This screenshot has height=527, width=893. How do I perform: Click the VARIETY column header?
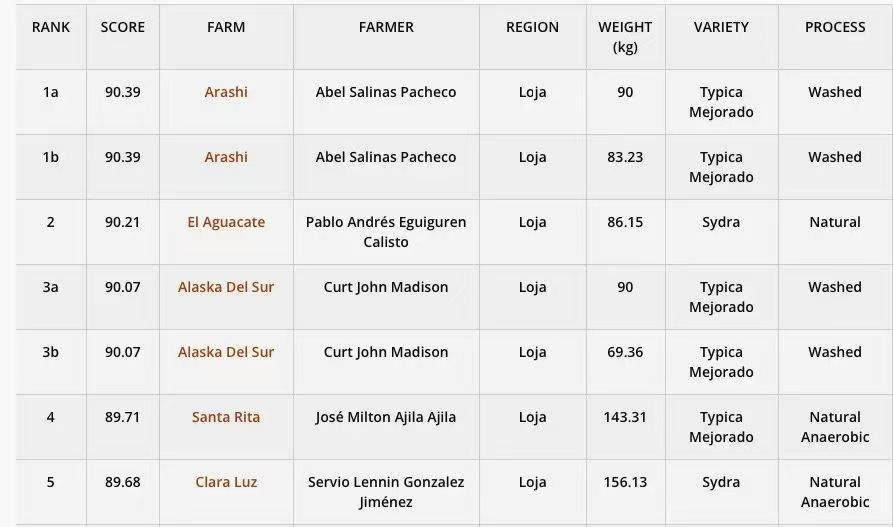(721, 27)
